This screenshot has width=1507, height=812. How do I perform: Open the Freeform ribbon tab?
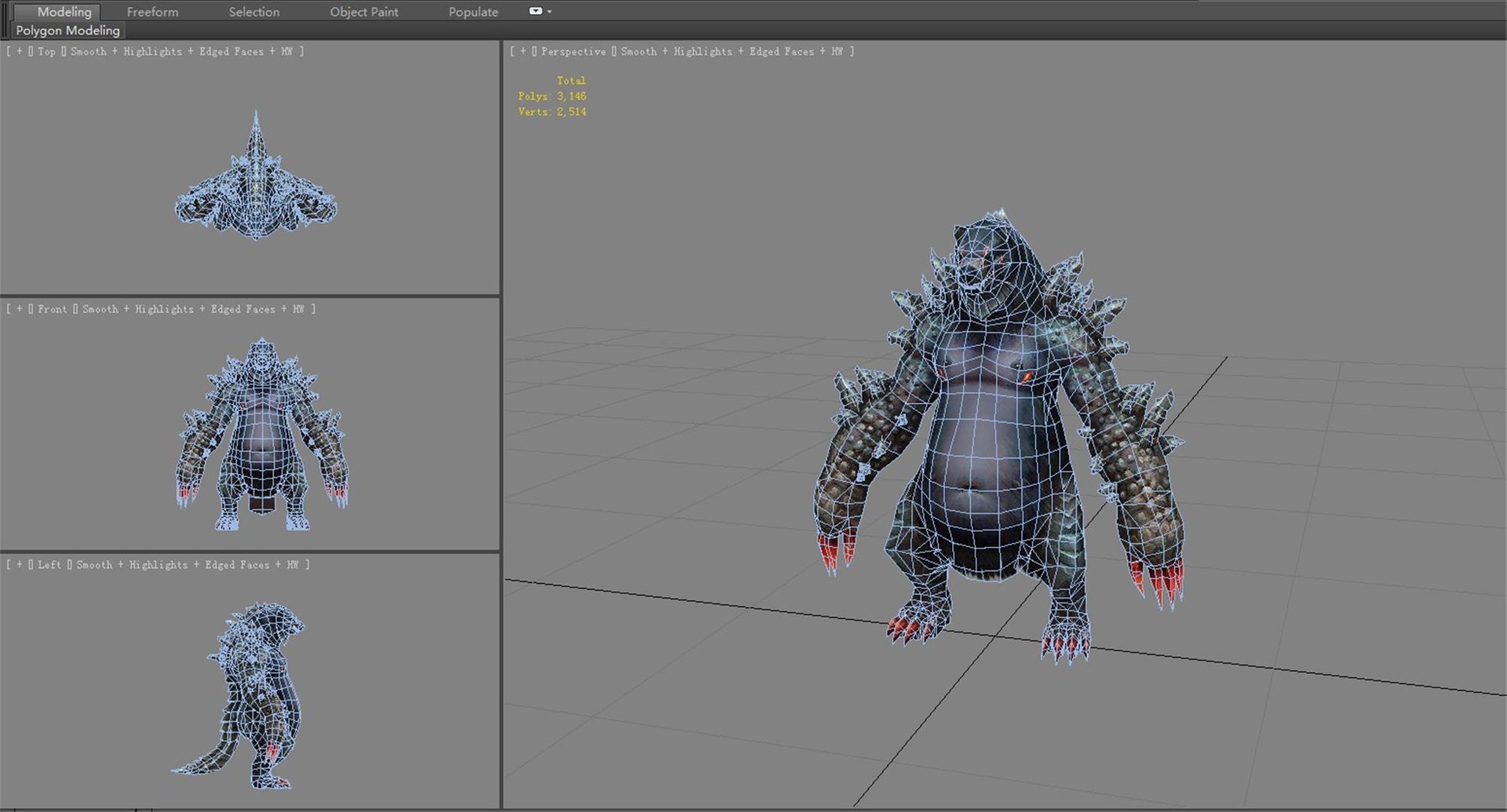(x=152, y=12)
